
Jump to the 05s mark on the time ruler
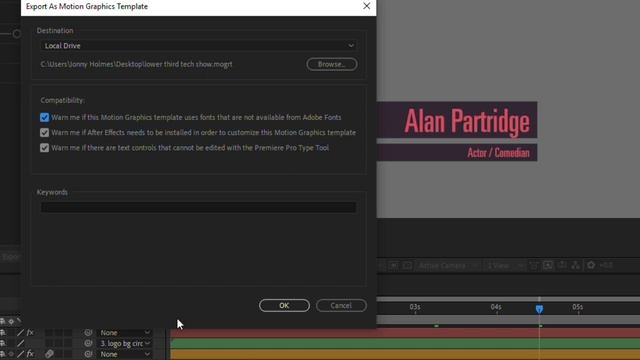(578, 307)
